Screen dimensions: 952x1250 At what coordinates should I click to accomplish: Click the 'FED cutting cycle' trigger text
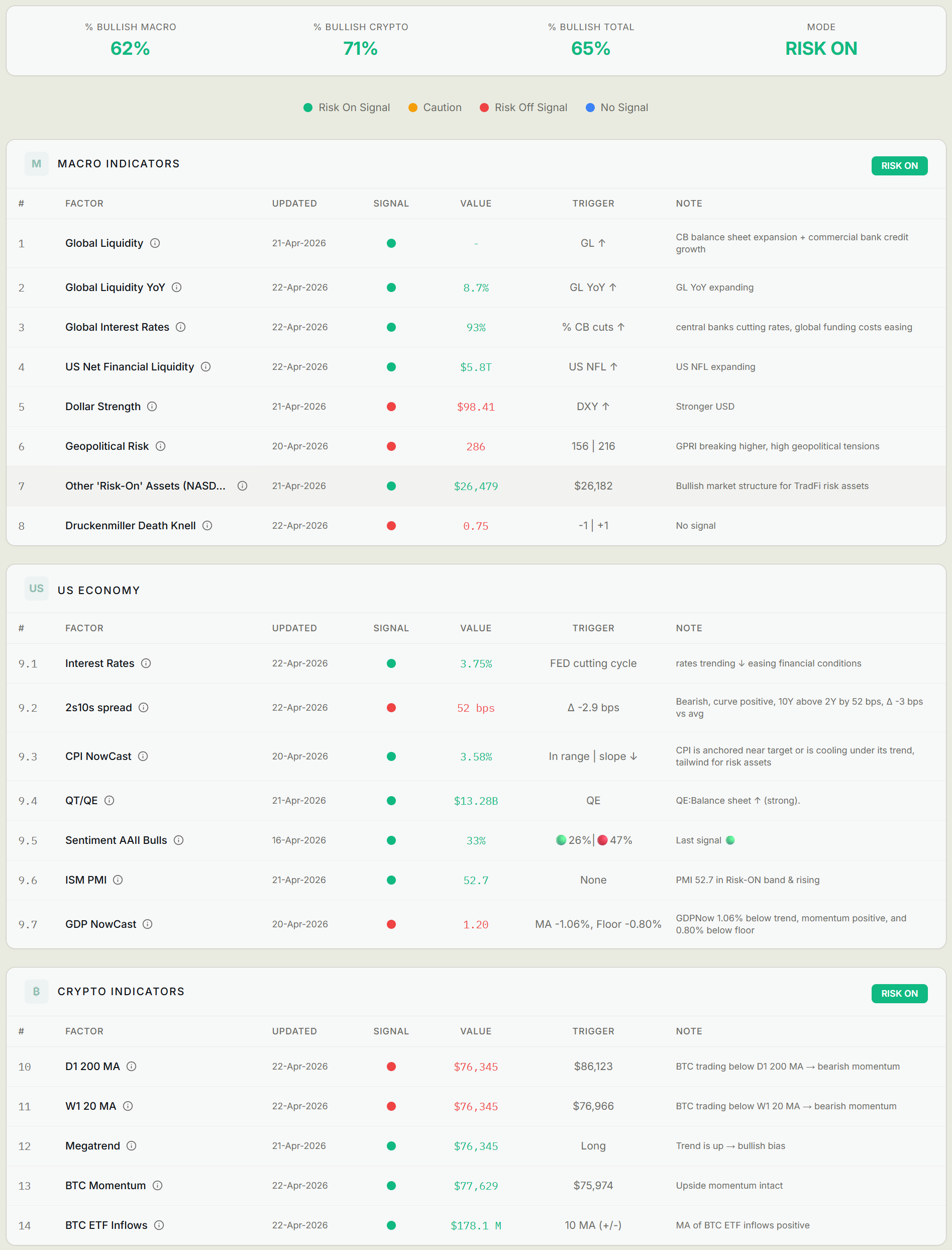(x=593, y=663)
